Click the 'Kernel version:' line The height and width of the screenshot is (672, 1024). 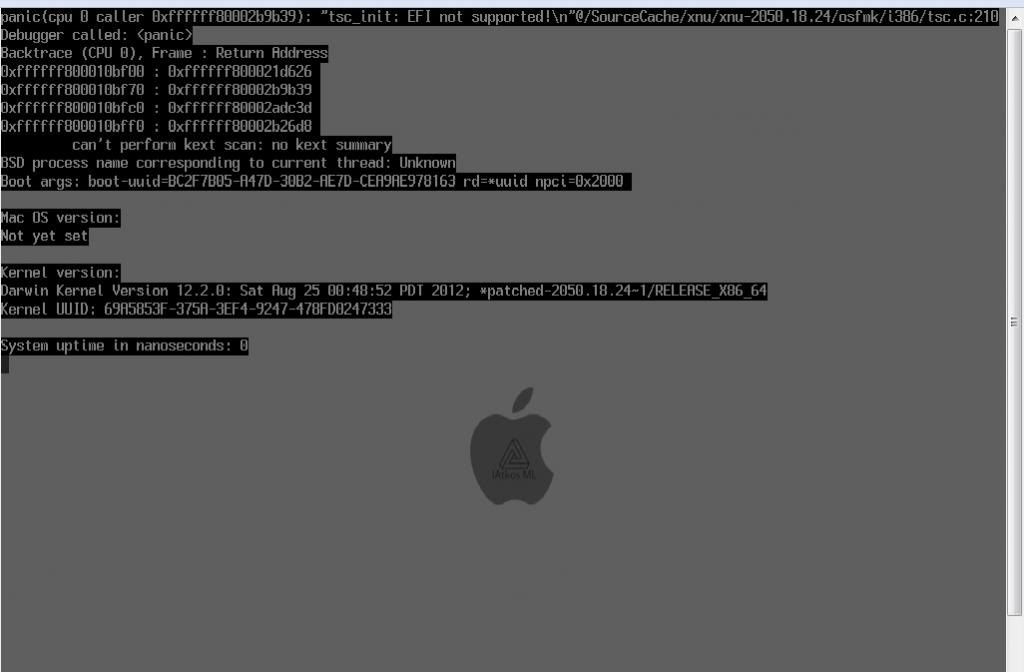click(x=60, y=272)
